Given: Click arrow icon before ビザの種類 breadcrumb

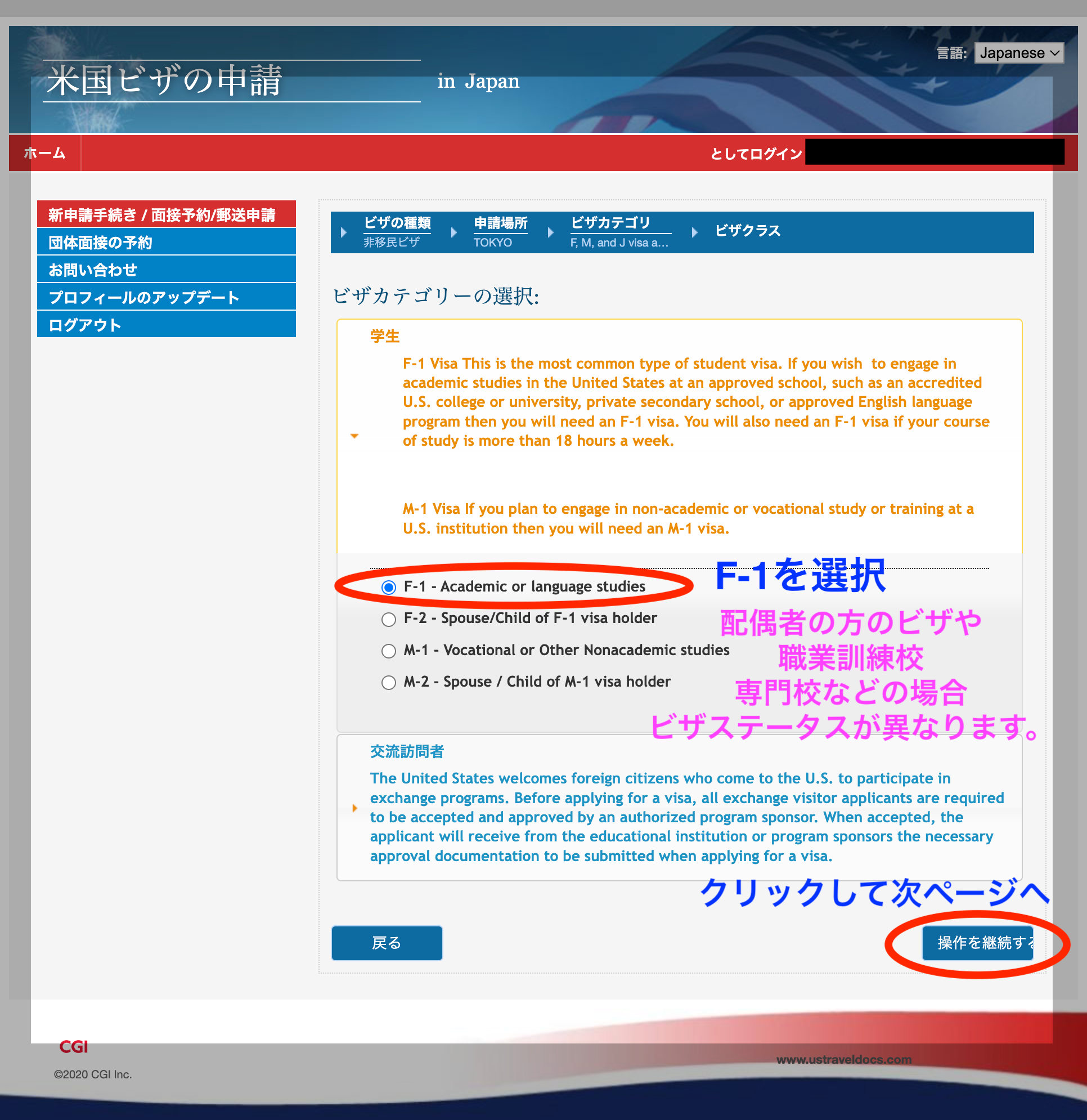Looking at the screenshot, I should 344,232.
